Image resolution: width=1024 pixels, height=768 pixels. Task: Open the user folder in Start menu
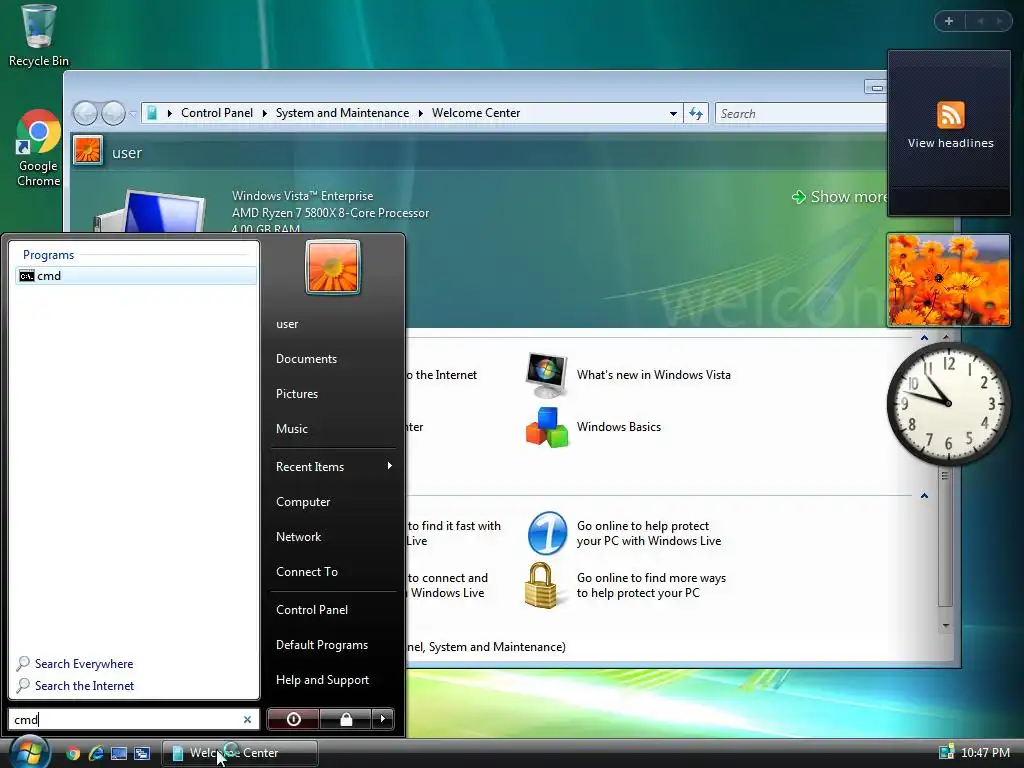pyautogui.click(x=287, y=324)
